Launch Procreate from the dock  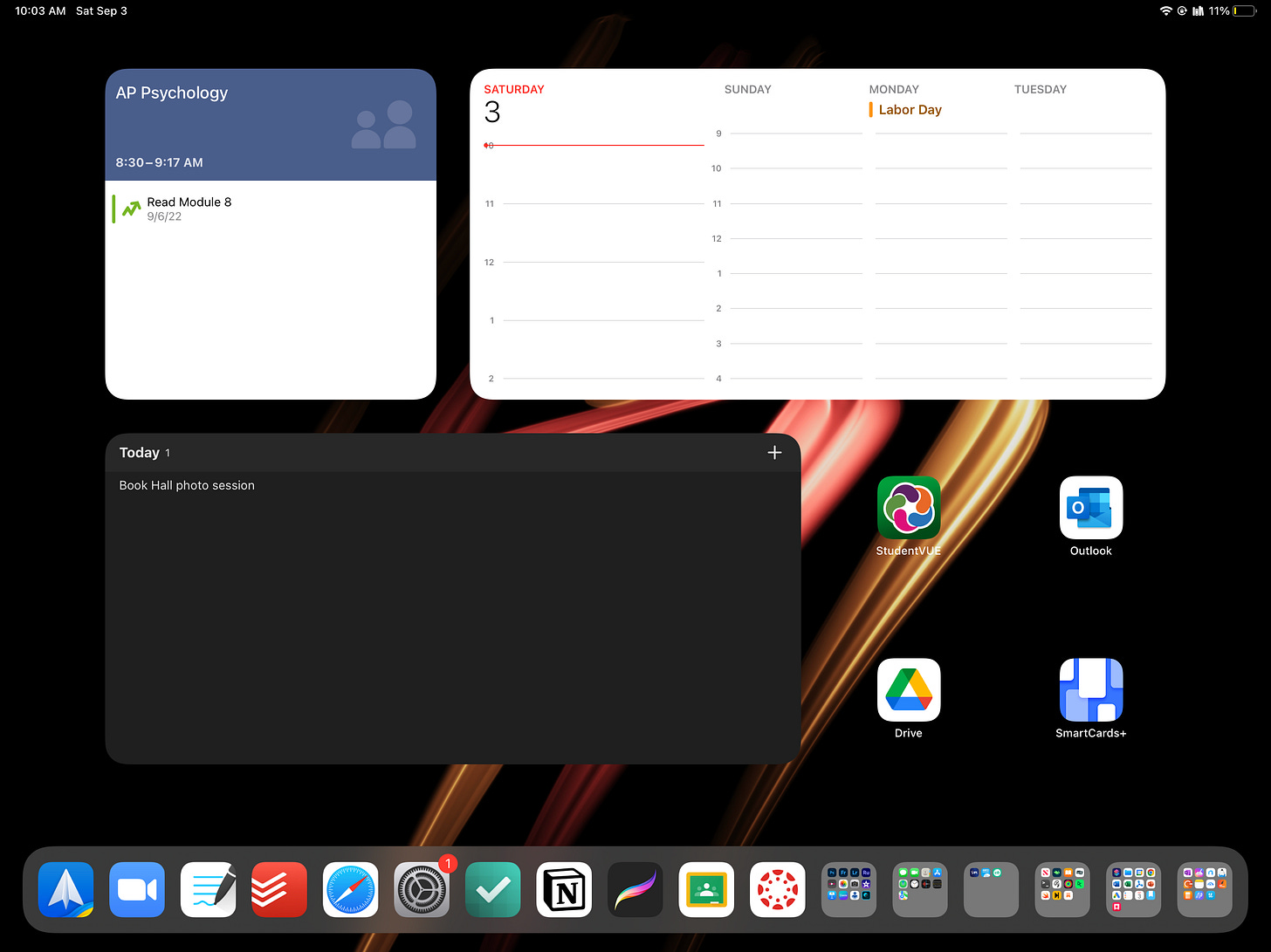[x=635, y=889]
